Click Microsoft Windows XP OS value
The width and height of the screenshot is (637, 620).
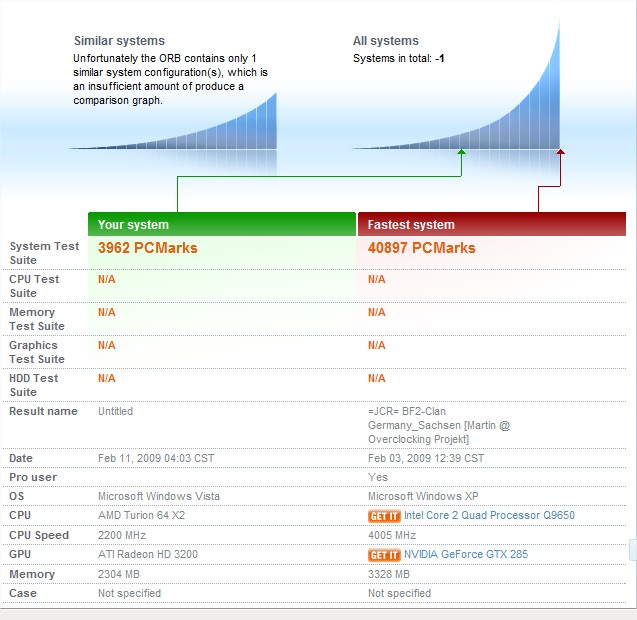(x=423, y=496)
